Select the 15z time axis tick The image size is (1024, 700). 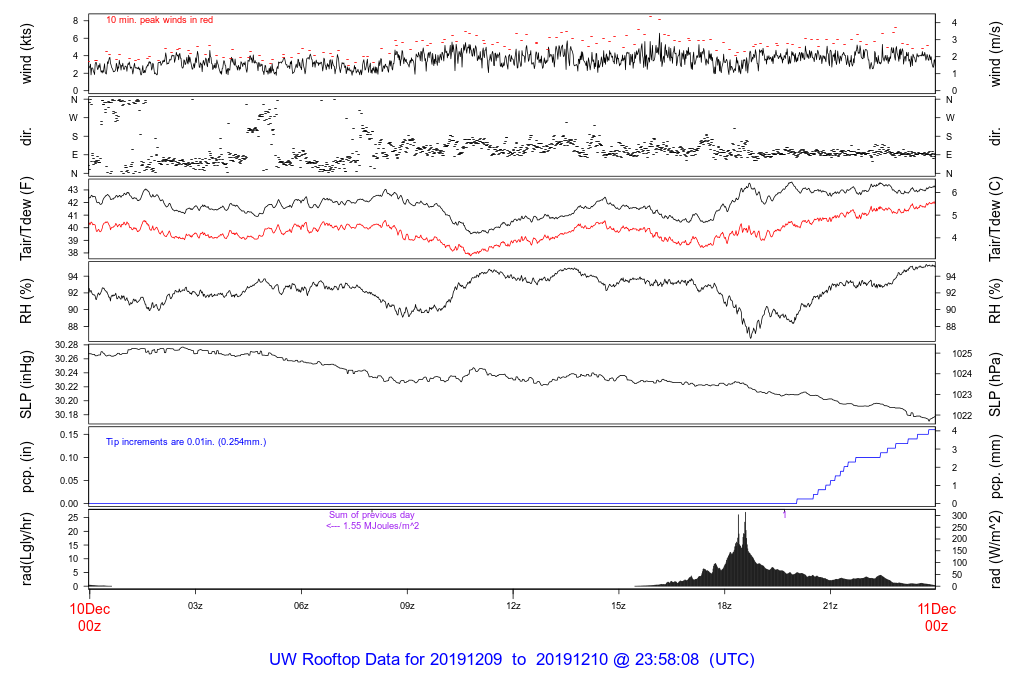pos(618,606)
